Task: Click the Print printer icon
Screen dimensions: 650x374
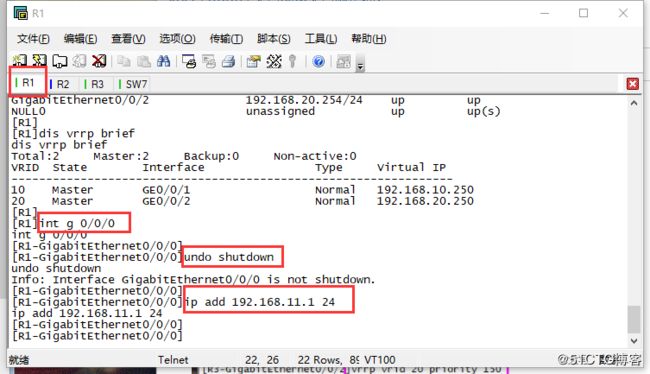Action: point(228,61)
